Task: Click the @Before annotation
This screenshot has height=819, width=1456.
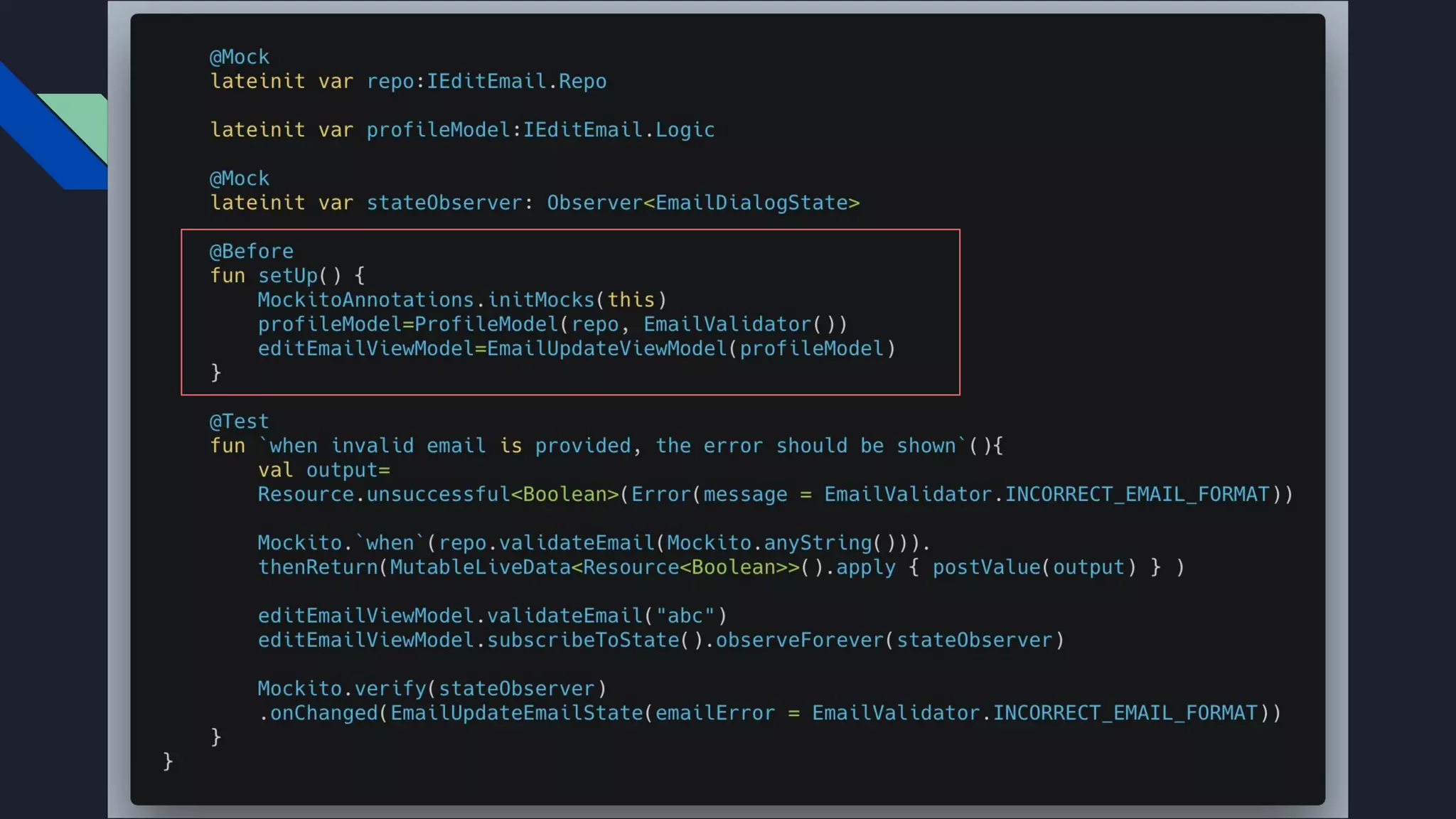Action: coord(251,252)
